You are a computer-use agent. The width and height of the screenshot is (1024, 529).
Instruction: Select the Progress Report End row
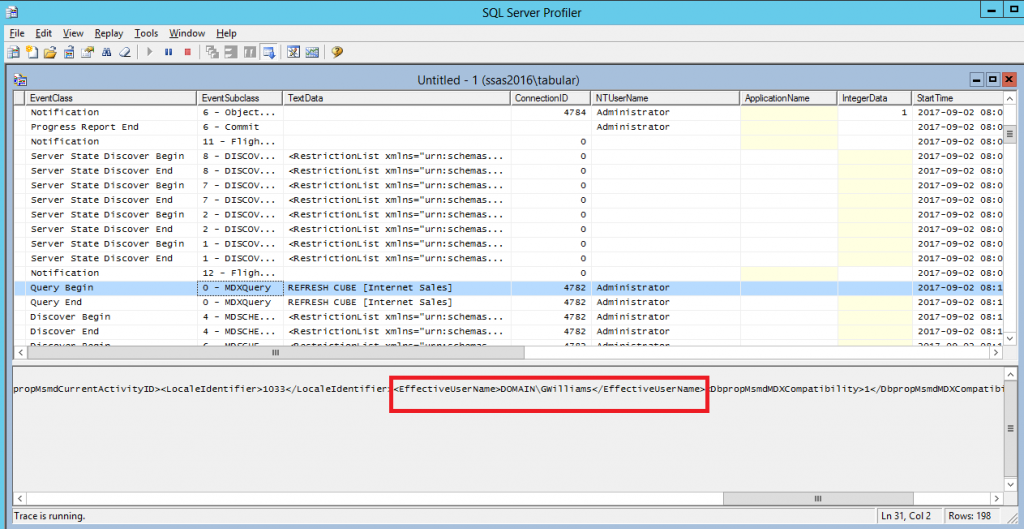508,127
